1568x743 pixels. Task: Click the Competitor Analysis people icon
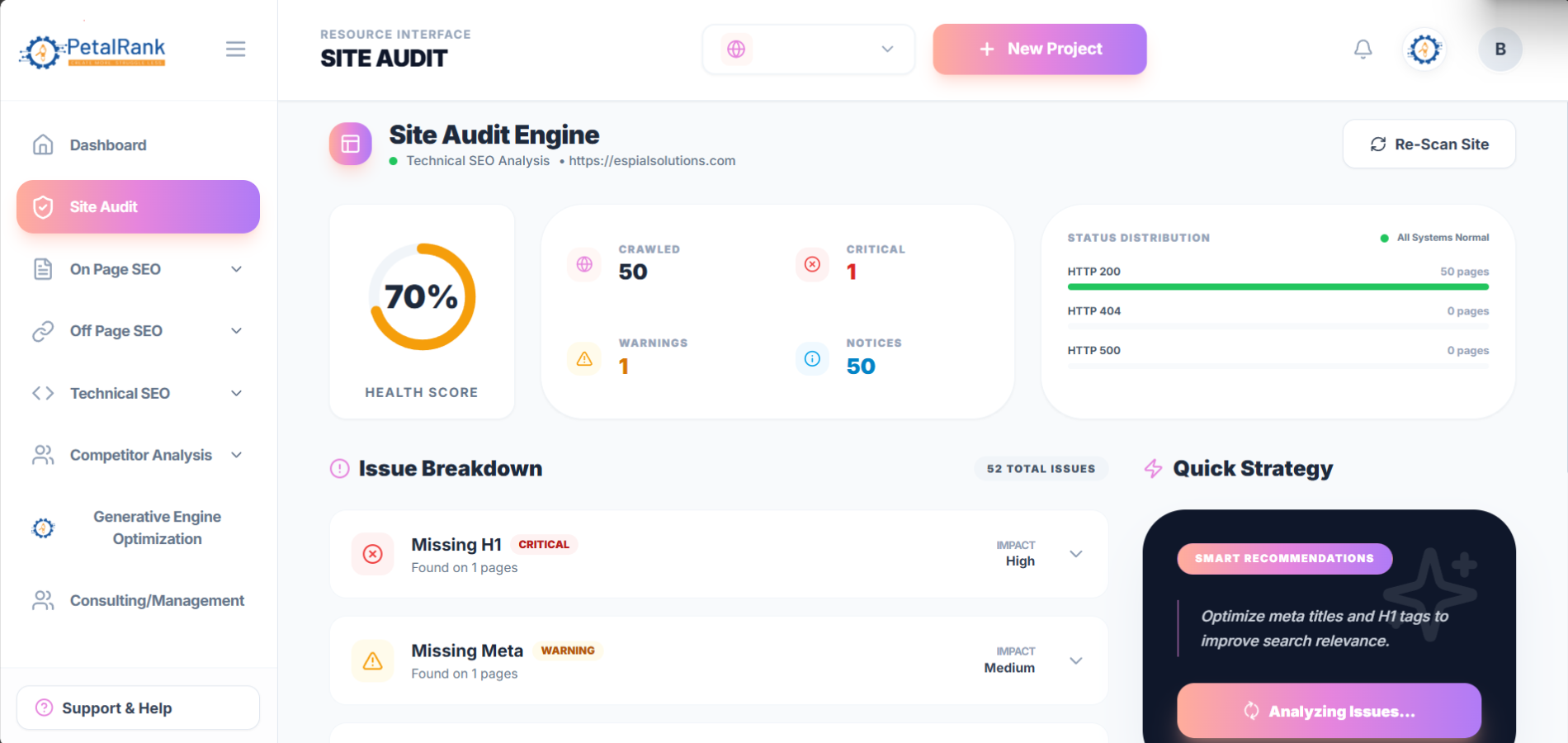pyautogui.click(x=43, y=455)
